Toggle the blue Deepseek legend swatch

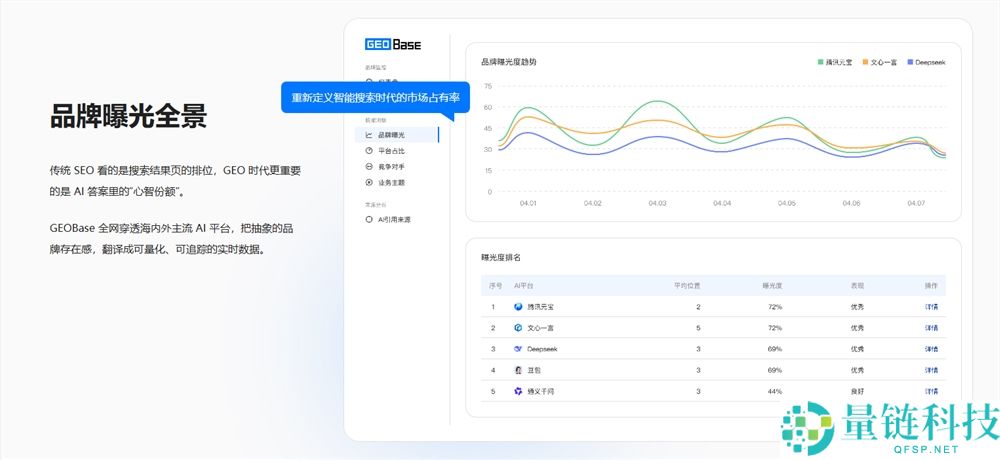click(910, 62)
